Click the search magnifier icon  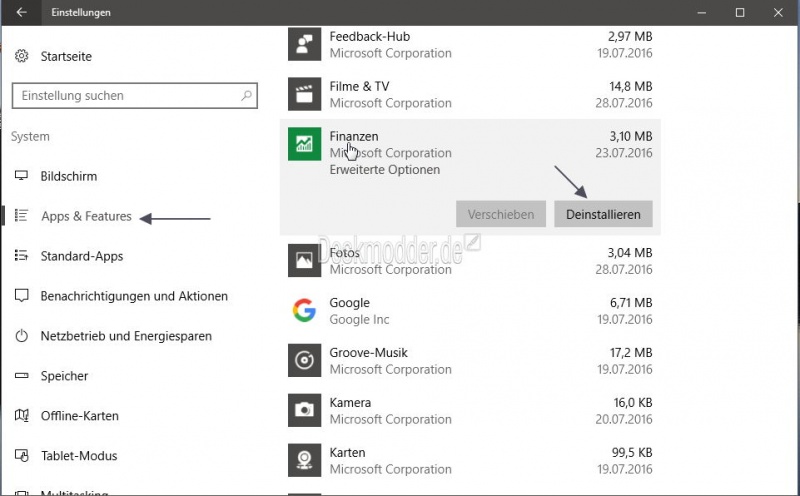246,95
